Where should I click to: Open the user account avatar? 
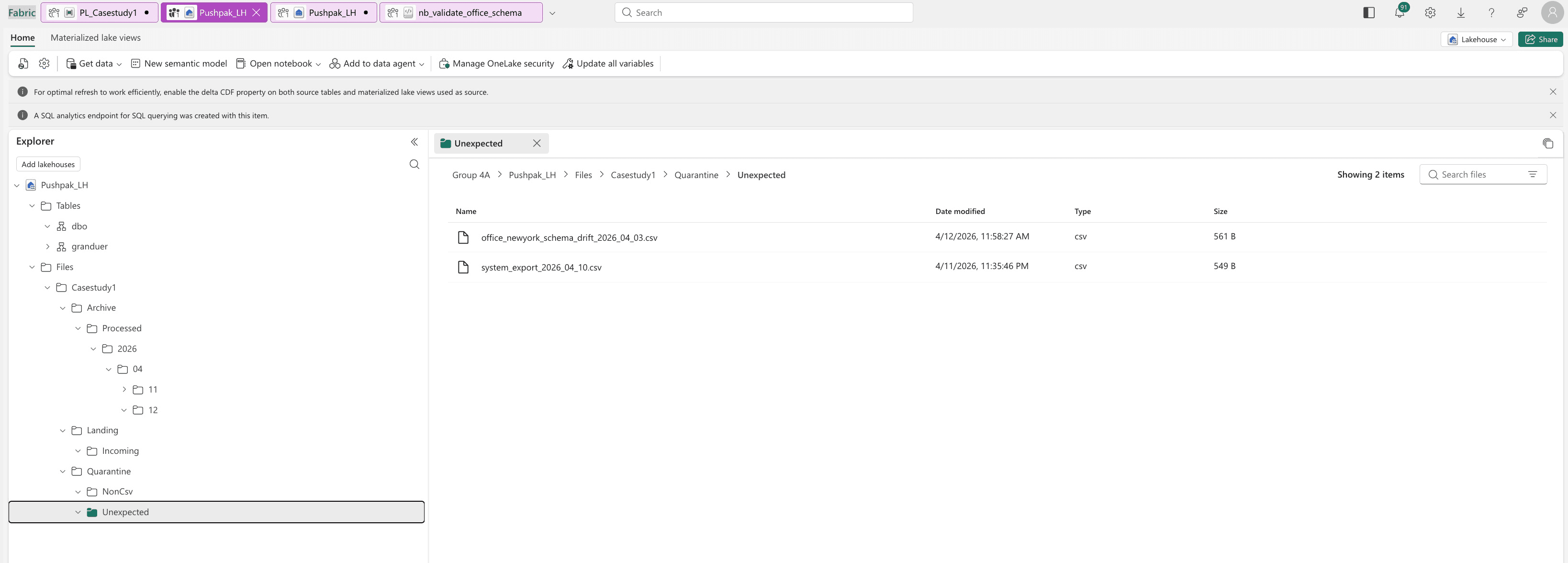point(1552,13)
